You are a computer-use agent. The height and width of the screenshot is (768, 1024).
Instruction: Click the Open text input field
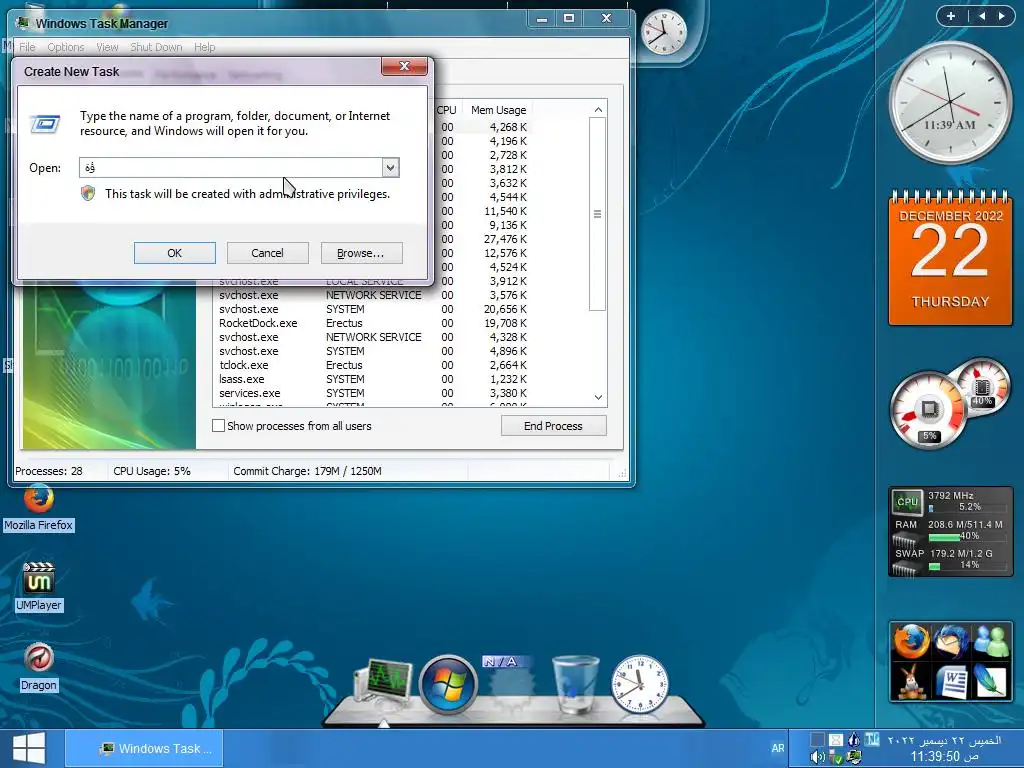pyautogui.click(x=231, y=168)
